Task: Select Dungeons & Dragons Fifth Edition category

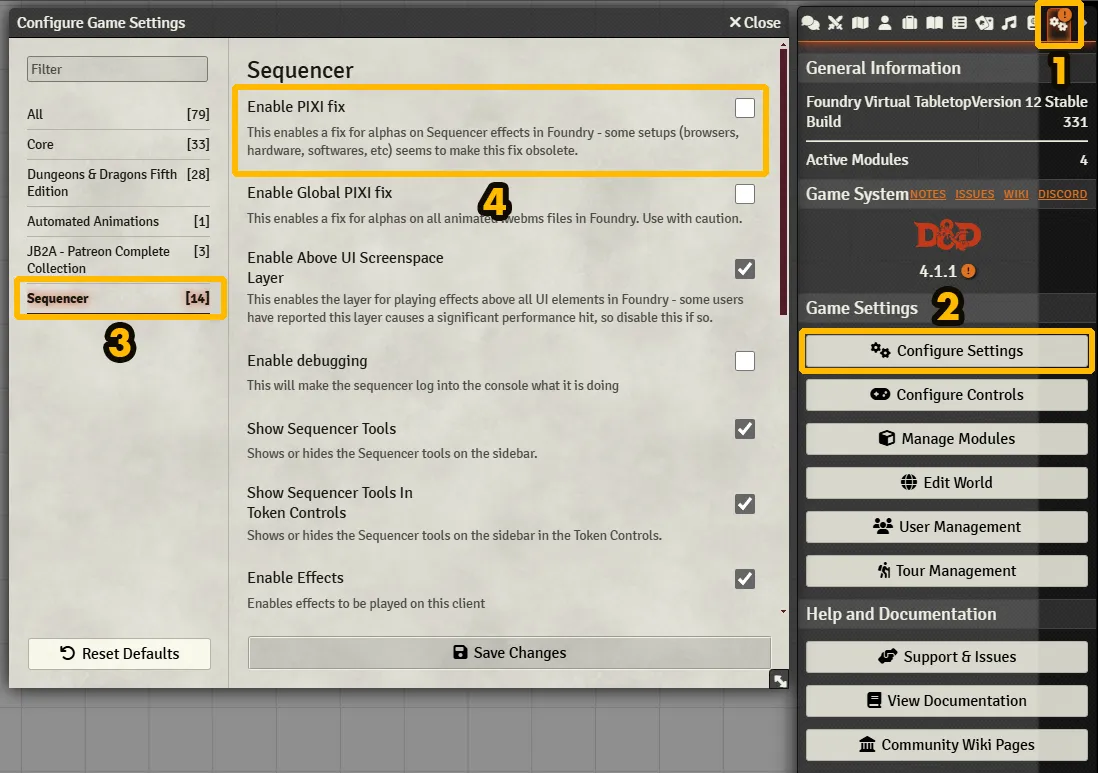Action: point(118,183)
